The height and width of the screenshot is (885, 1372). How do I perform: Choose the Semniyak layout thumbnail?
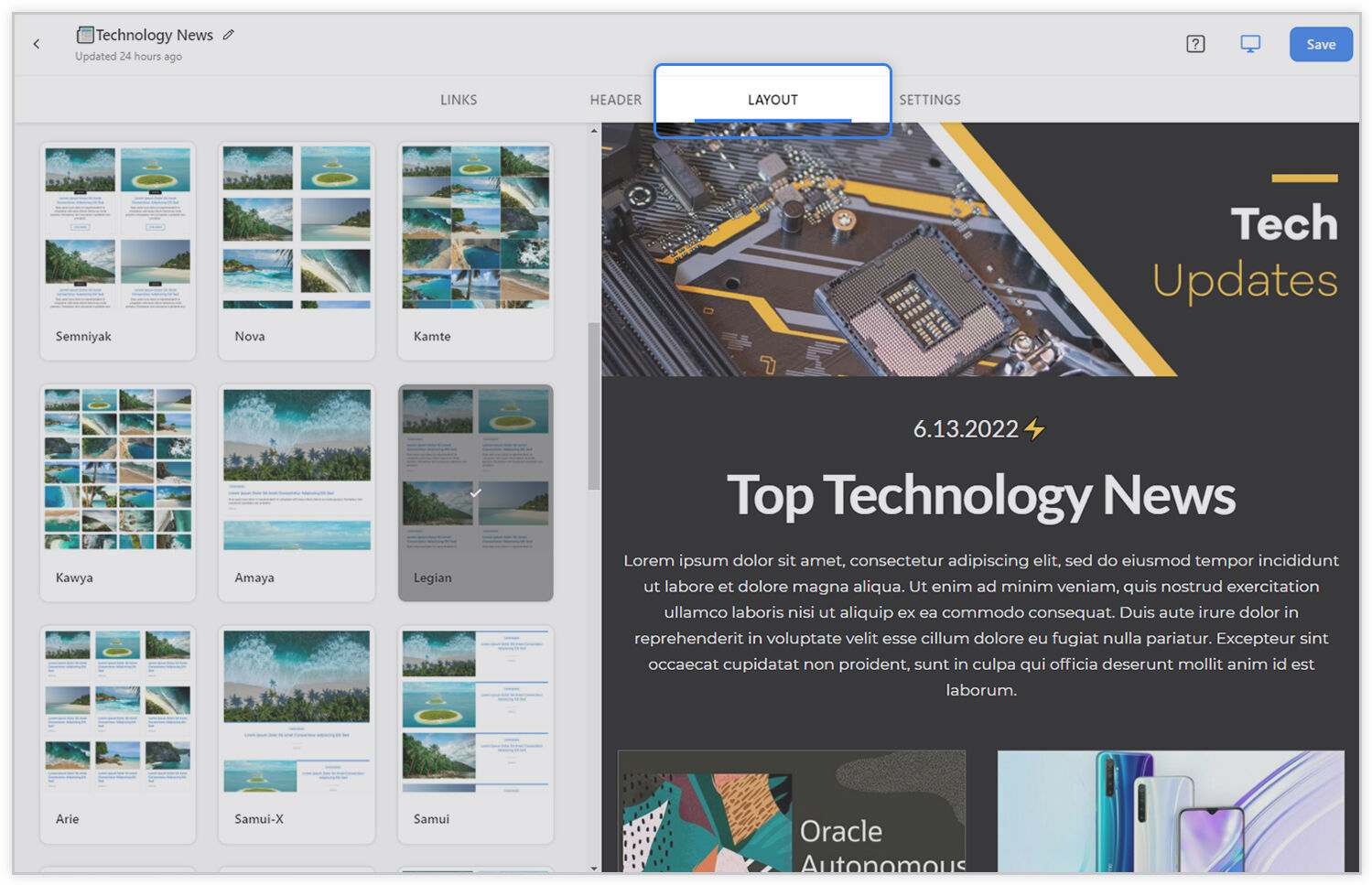[x=118, y=251]
